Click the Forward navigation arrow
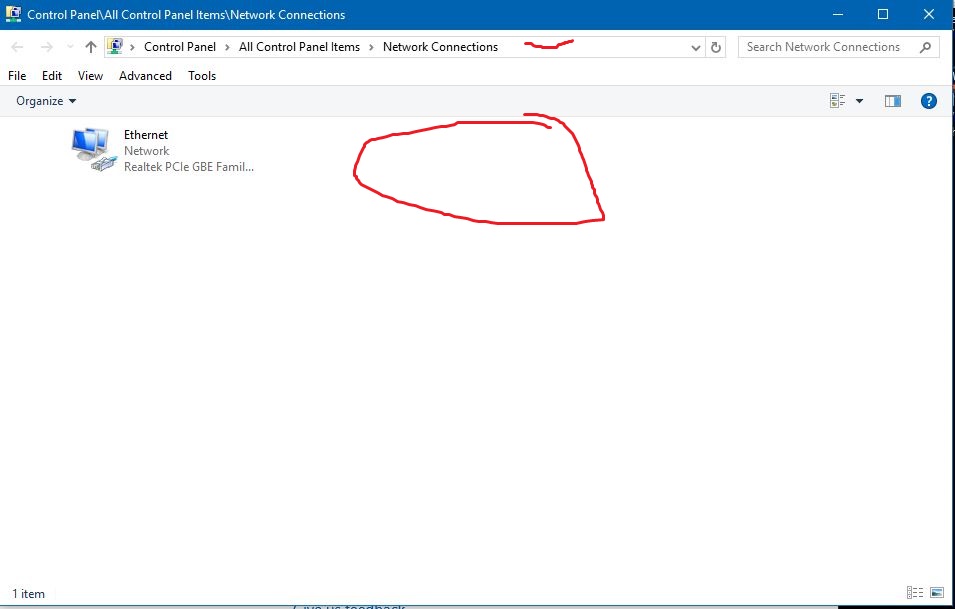 [46, 47]
